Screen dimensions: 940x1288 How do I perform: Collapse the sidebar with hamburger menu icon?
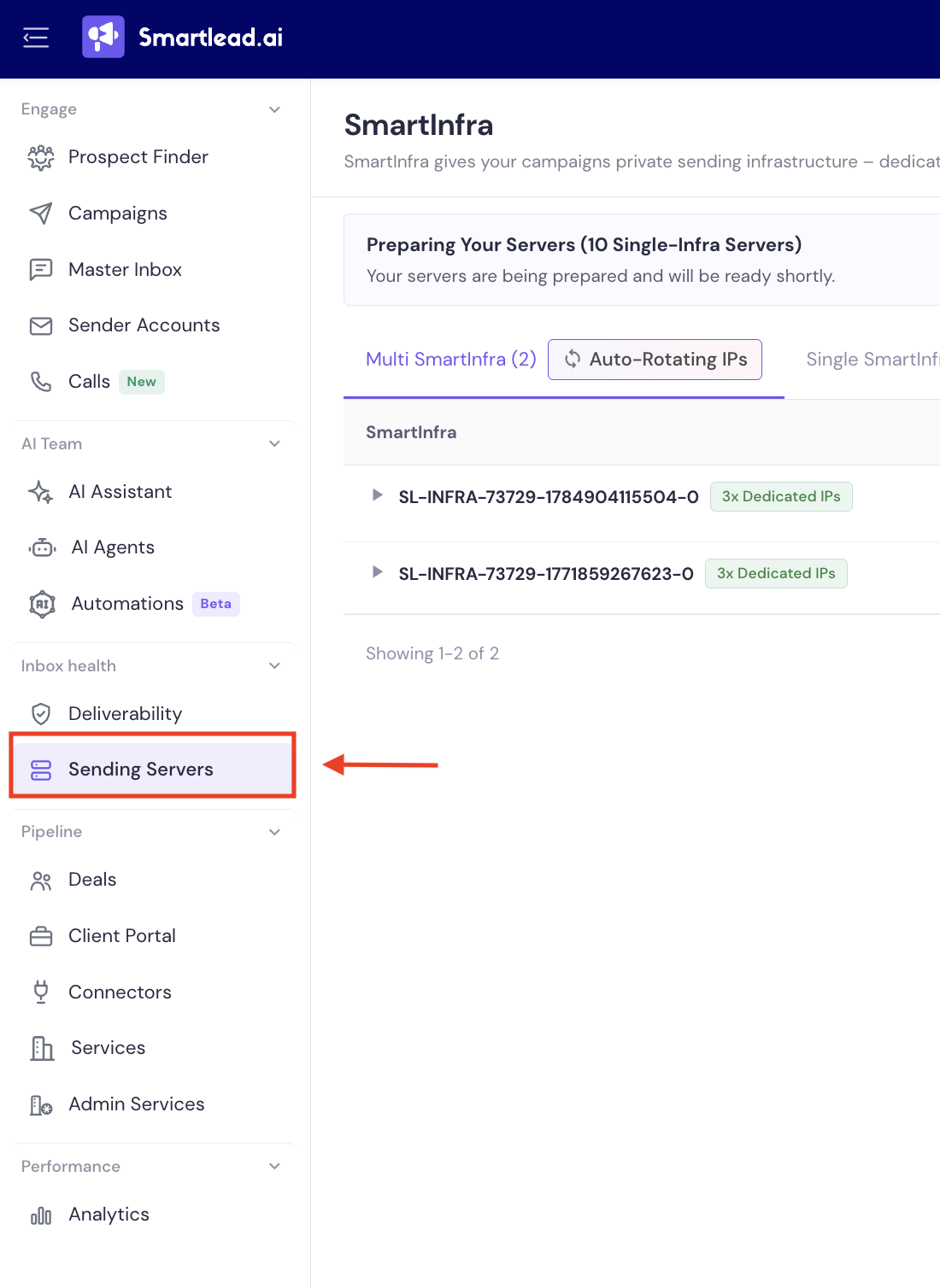(x=36, y=38)
